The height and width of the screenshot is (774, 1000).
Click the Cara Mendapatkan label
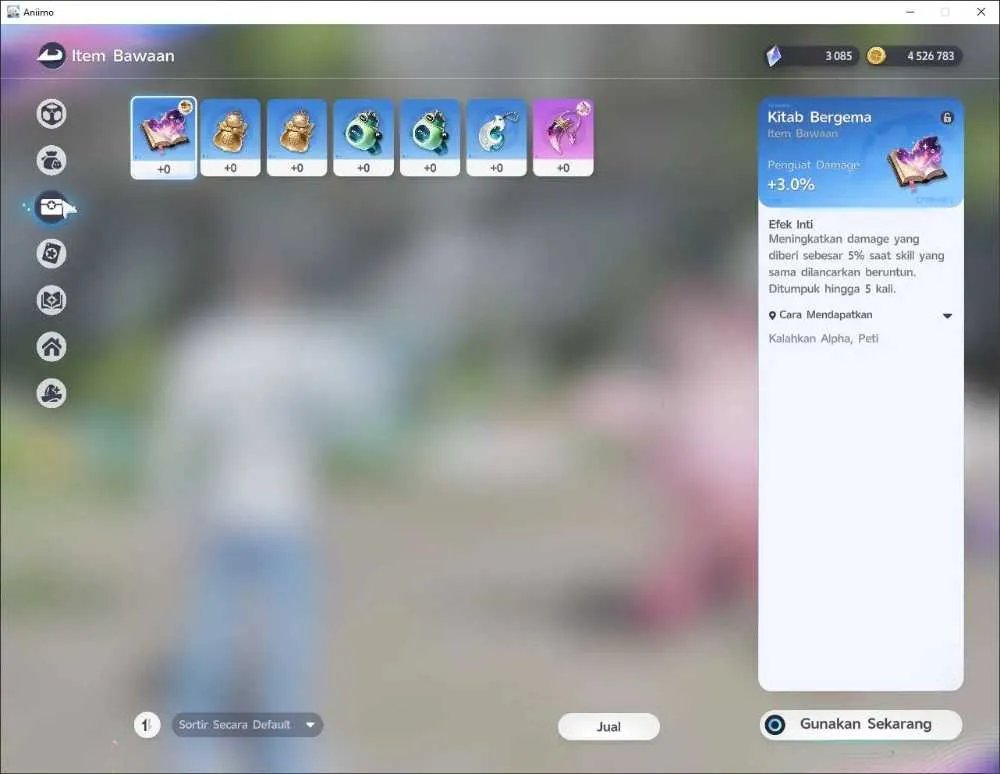coord(825,315)
